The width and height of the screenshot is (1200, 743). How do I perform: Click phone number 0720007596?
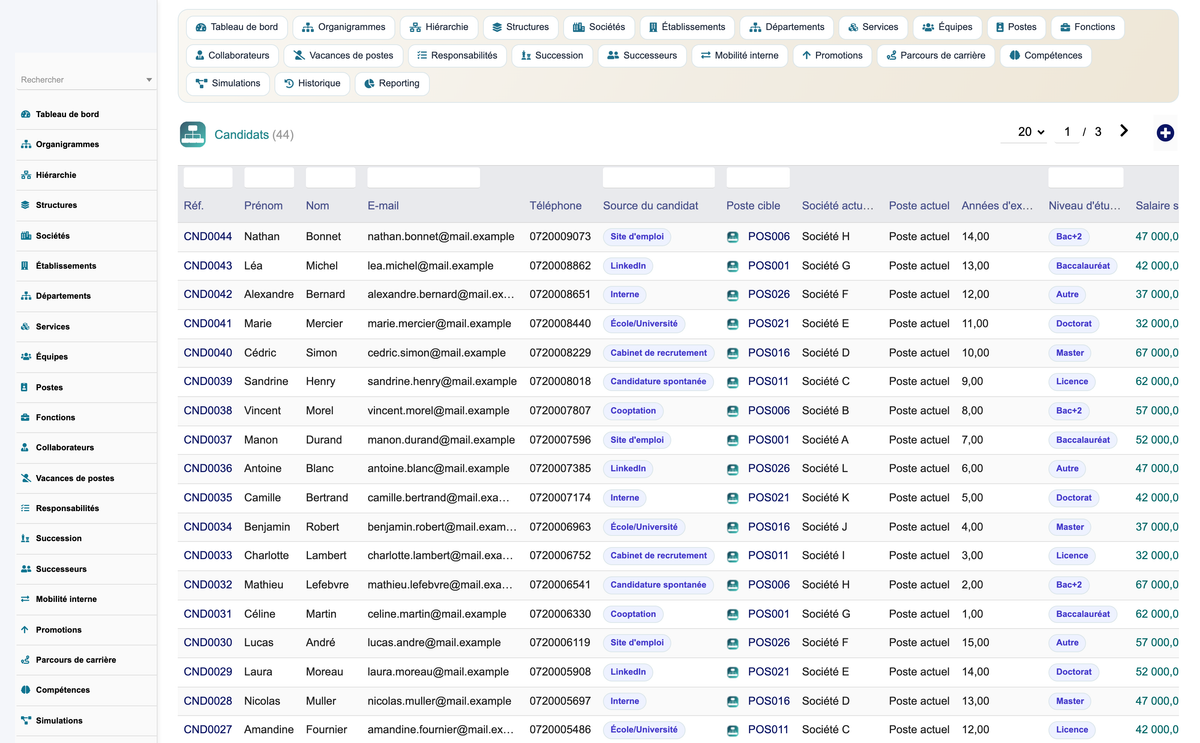pos(560,440)
